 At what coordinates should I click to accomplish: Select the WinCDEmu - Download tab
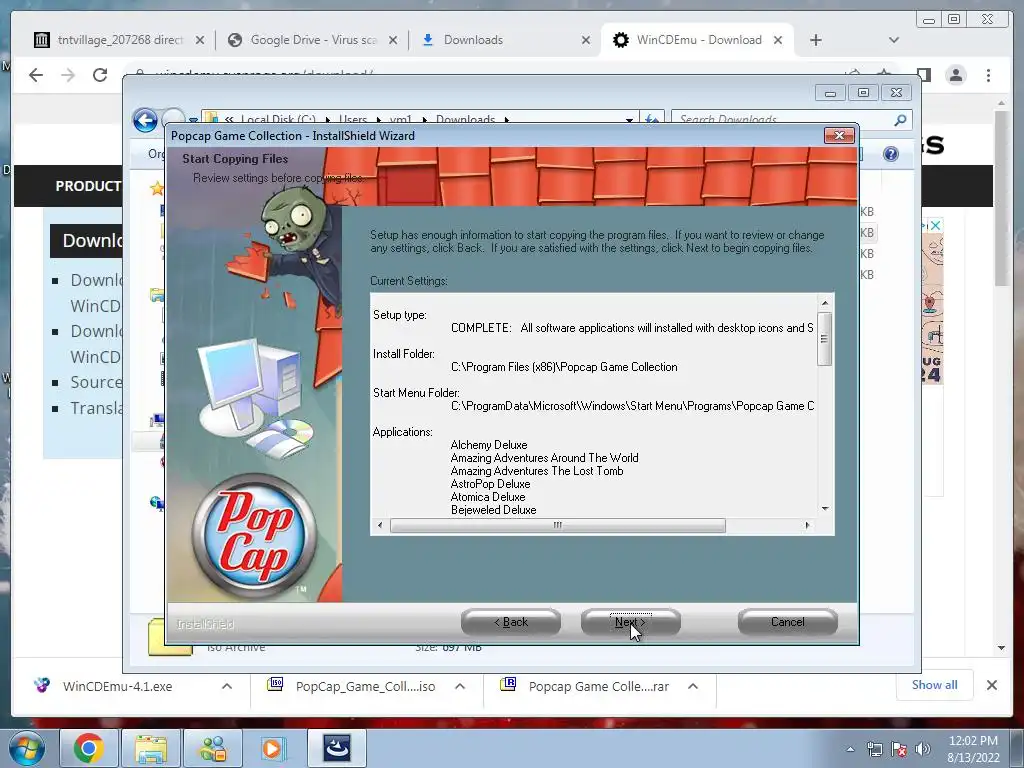[699, 40]
